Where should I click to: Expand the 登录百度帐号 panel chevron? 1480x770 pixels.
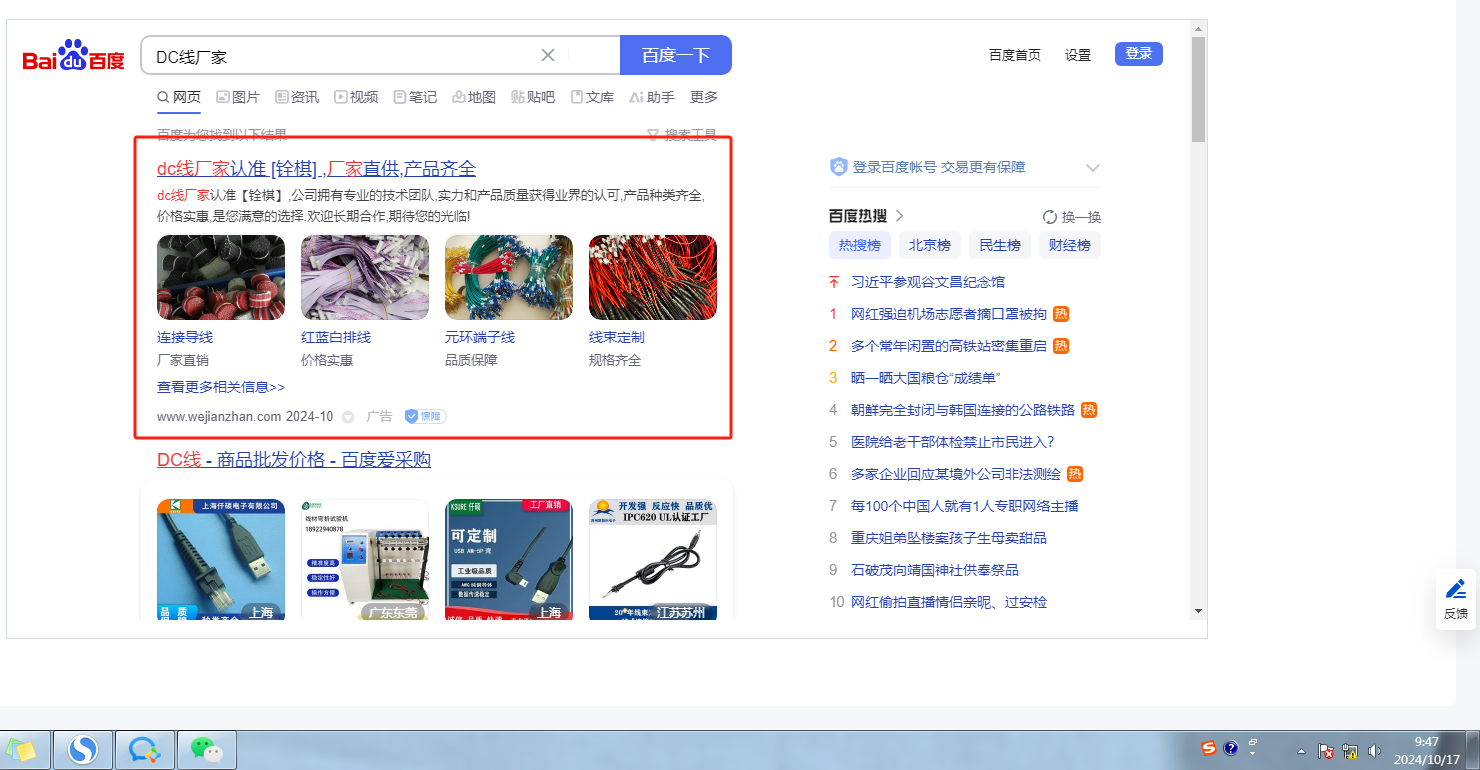coord(1093,168)
